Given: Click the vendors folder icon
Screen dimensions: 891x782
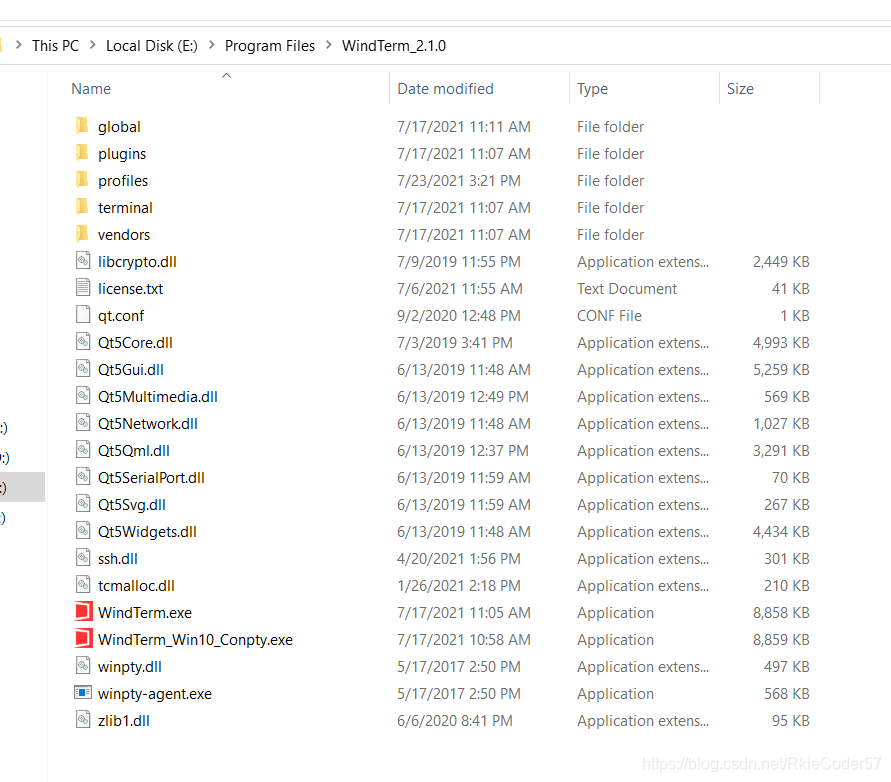Looking at the screenshot, I should point(82,234).
